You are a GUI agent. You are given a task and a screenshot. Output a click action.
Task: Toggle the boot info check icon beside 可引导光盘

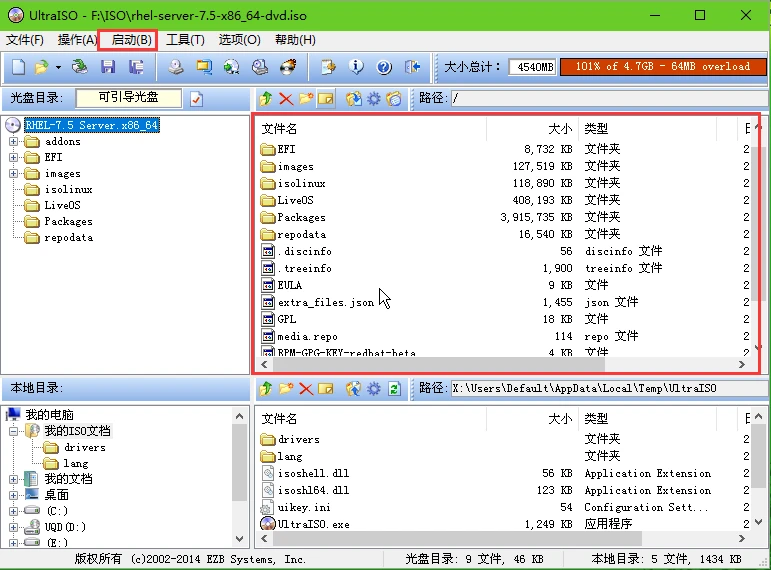(x=196, y=99)
